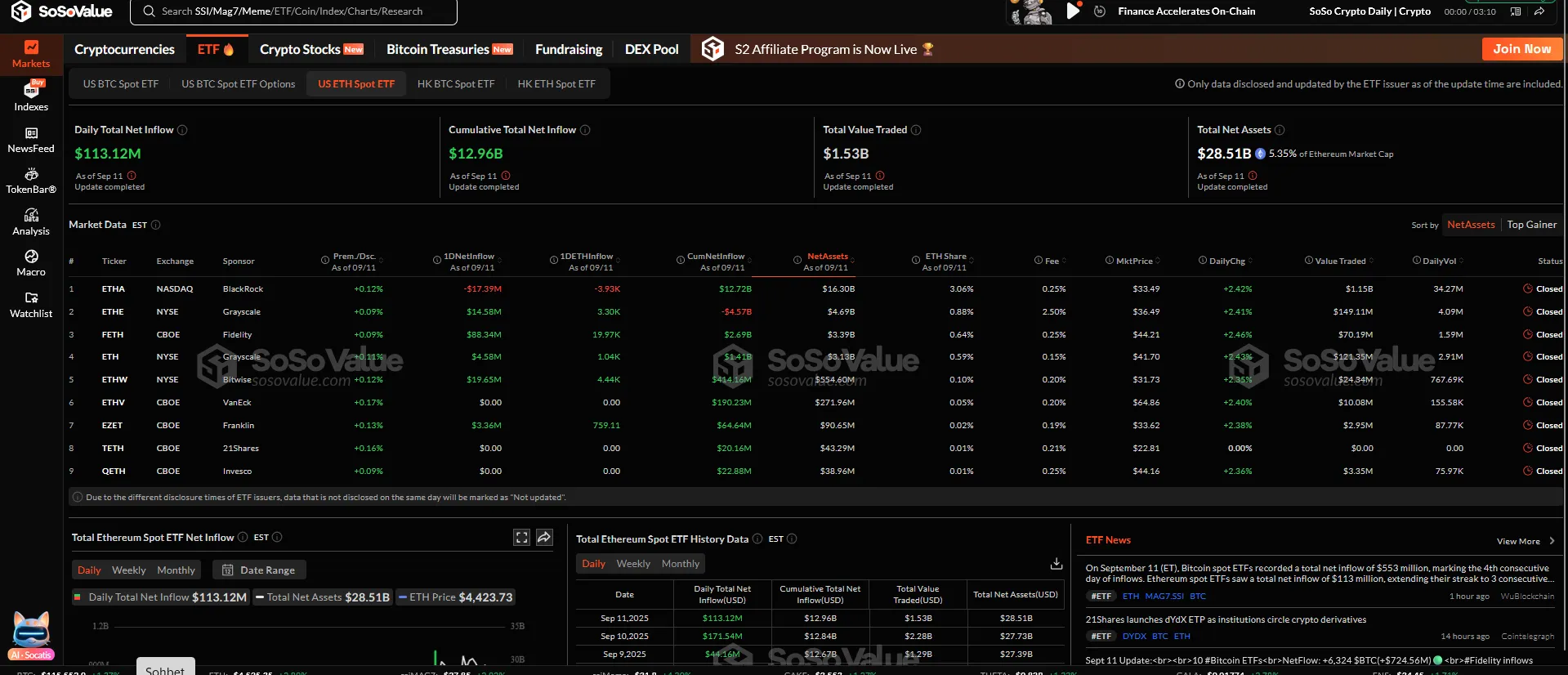Open the Markets sidebar section
Image resolution: width=1568 pixels, height=675 pixels.
coord(31,54)
